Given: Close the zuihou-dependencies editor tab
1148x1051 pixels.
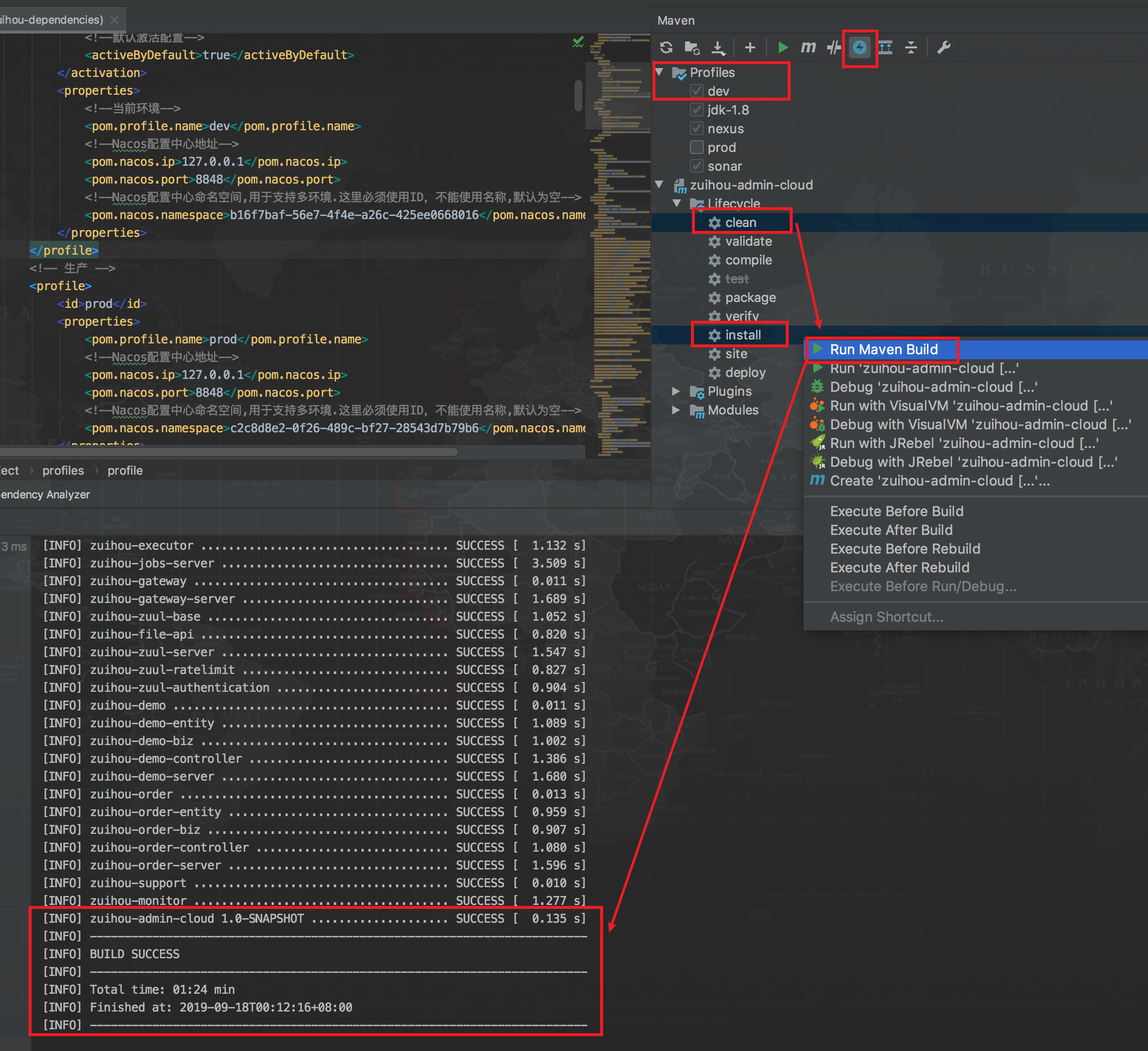Looking at the screenshot, I should click(115, 20).
